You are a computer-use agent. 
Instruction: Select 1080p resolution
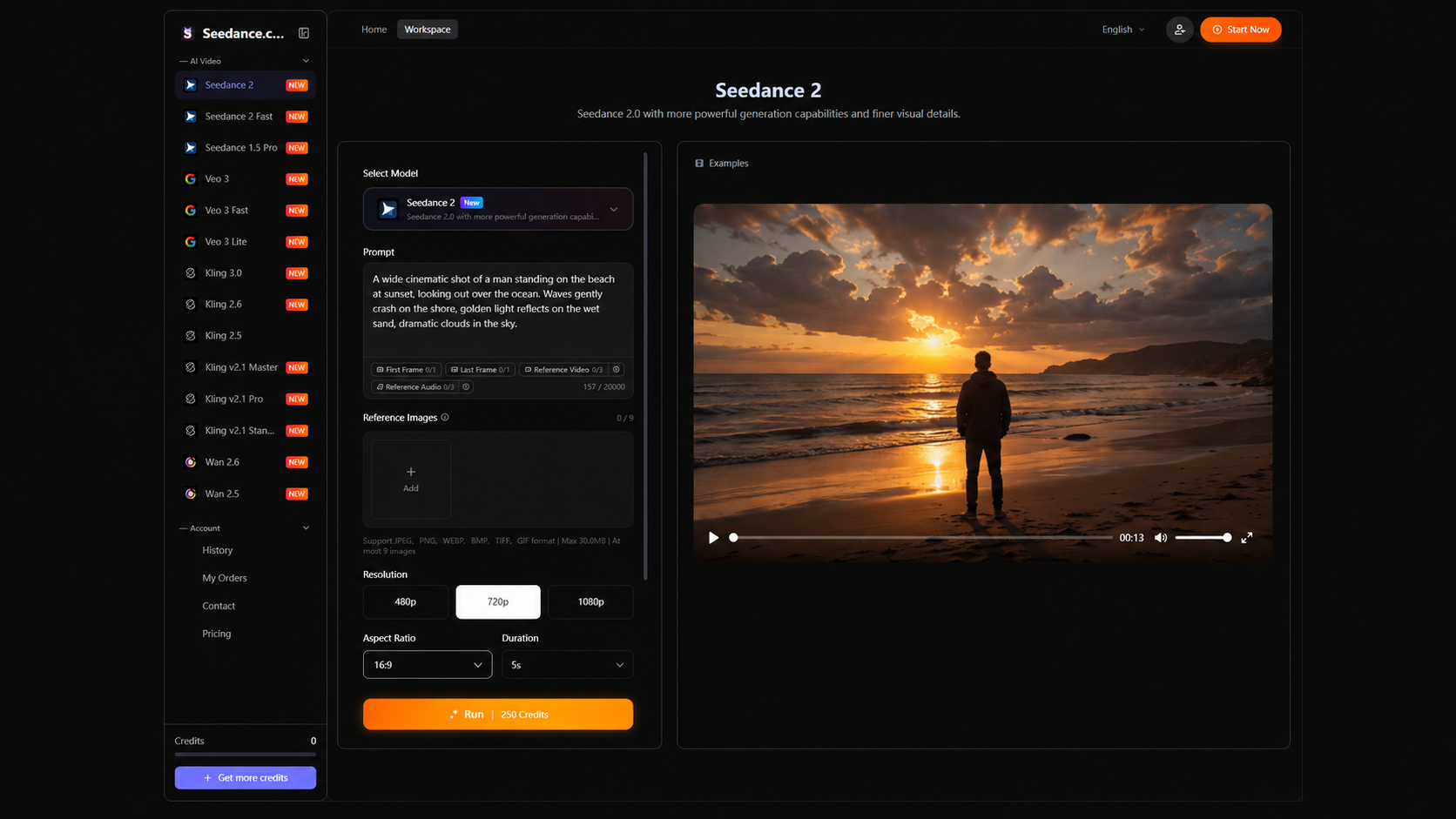590,601
